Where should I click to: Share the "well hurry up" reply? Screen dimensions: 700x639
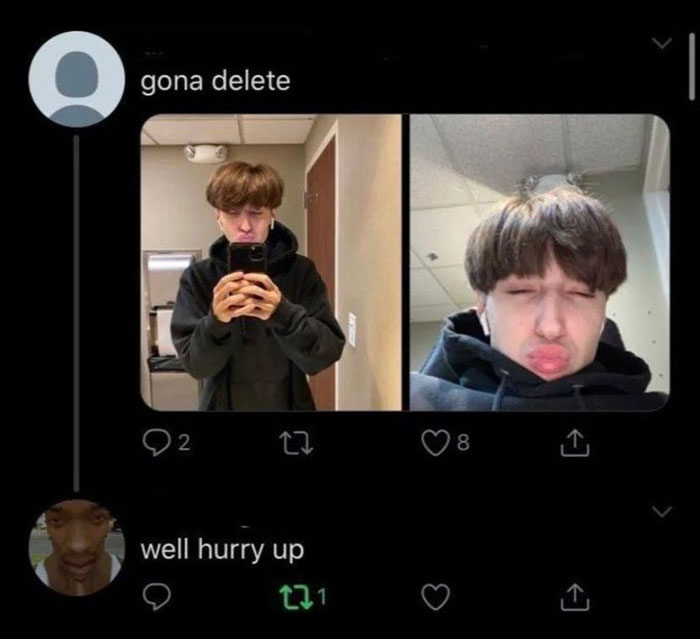point(575,597)
